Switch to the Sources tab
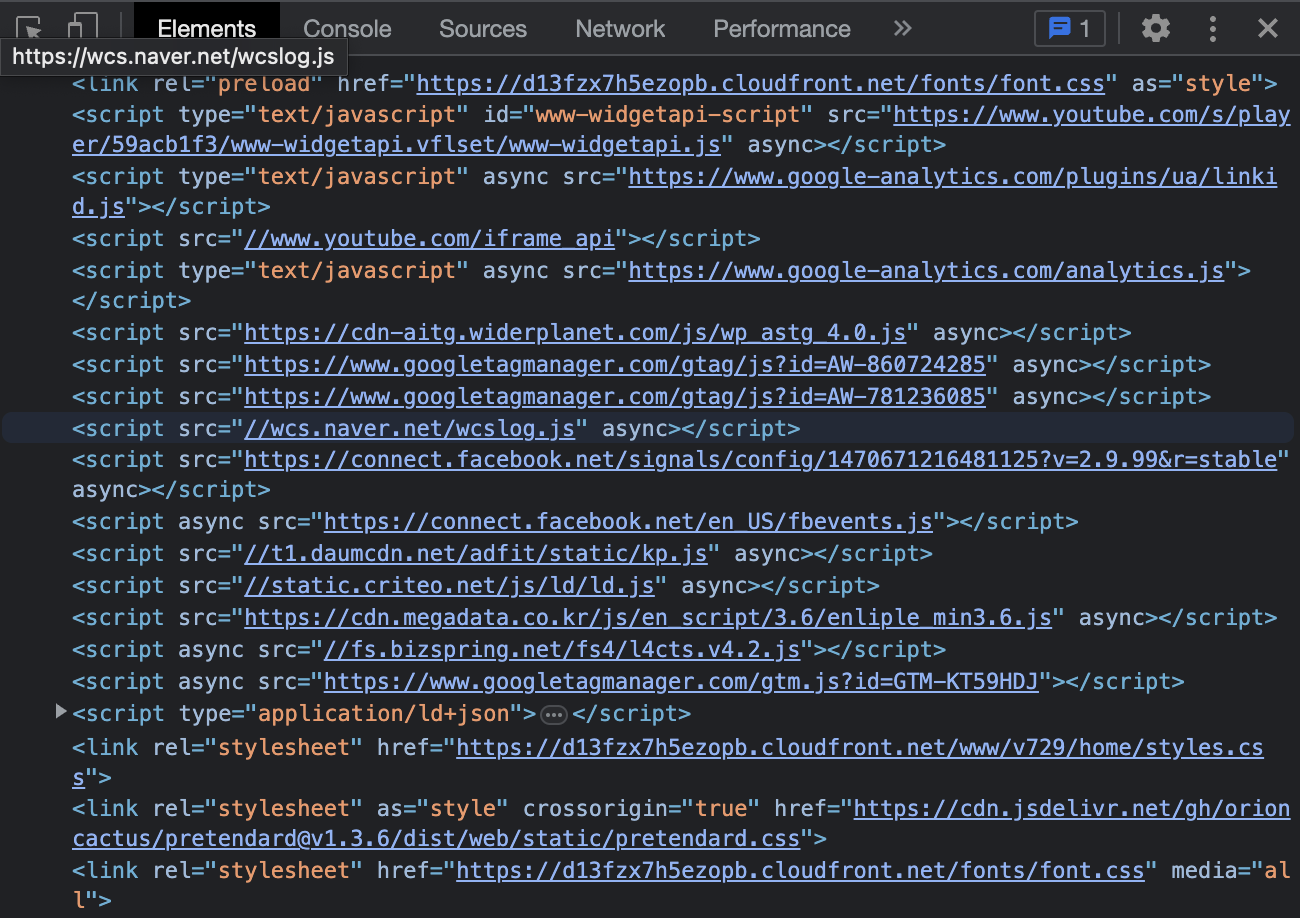The width and height of the screenshot is (1300, 918). point(483,29)
